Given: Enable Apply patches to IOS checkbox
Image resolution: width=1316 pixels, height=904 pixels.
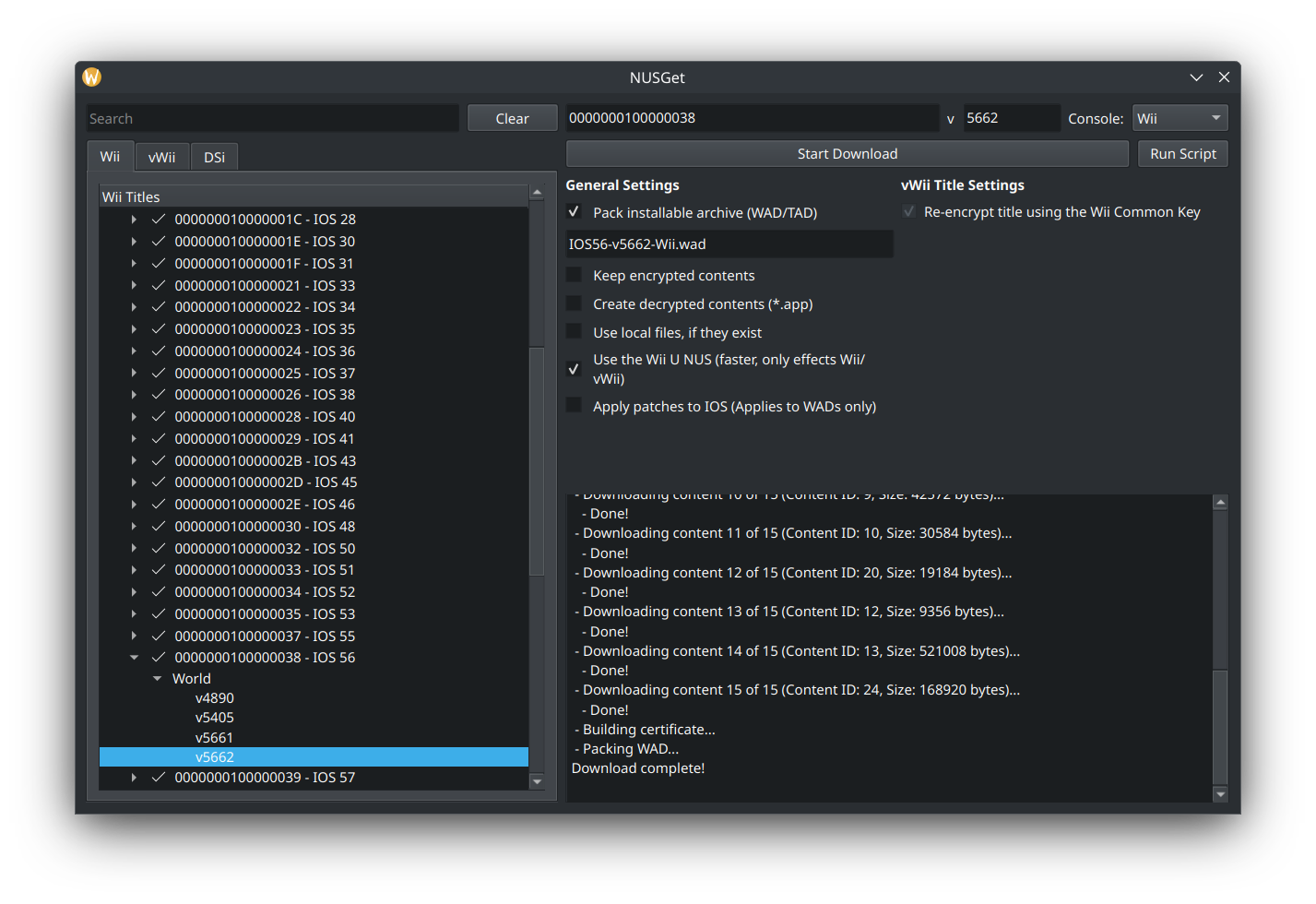Looking at the screenshot, I should coord(574,406).
